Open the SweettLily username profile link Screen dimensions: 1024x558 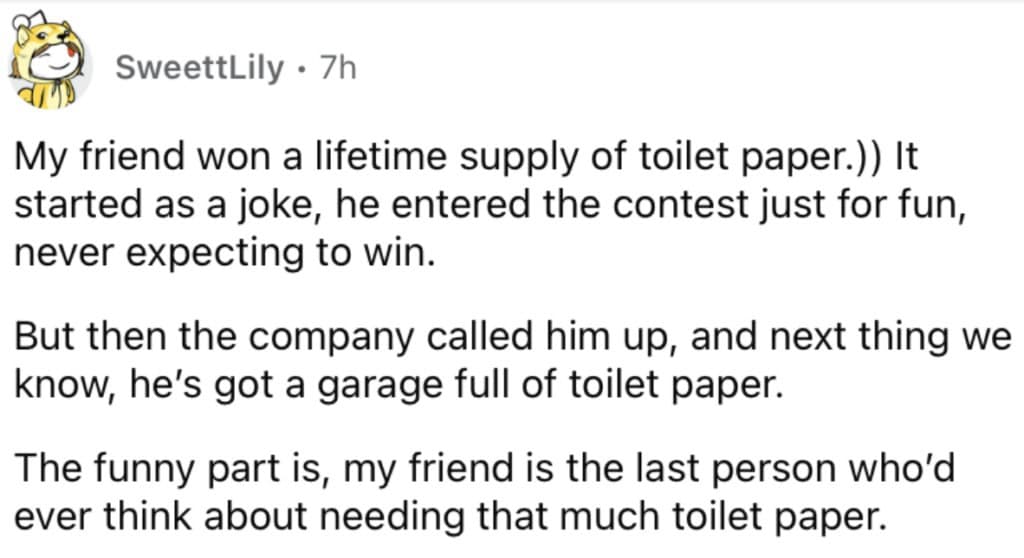click(x=199, y=67)
